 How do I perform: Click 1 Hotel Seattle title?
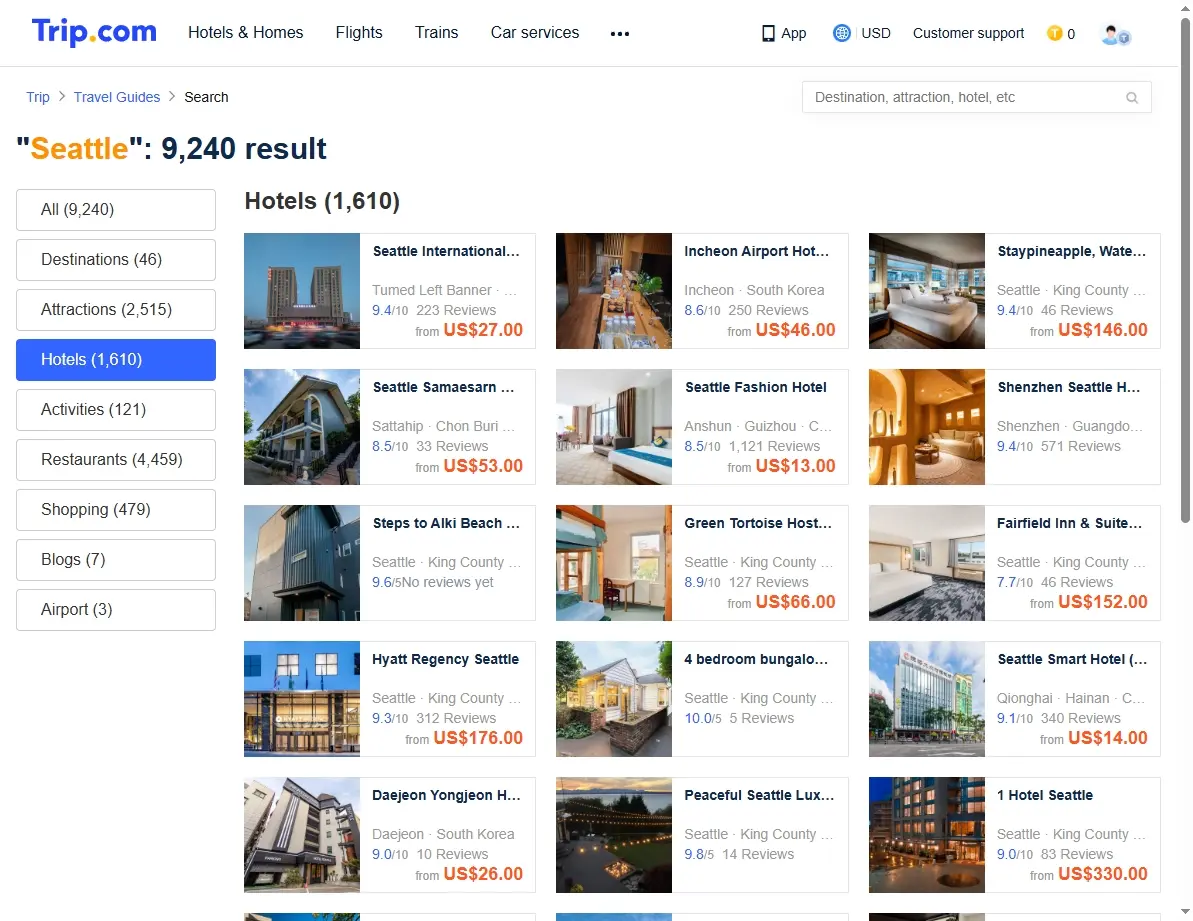(x=1045, y=796)
